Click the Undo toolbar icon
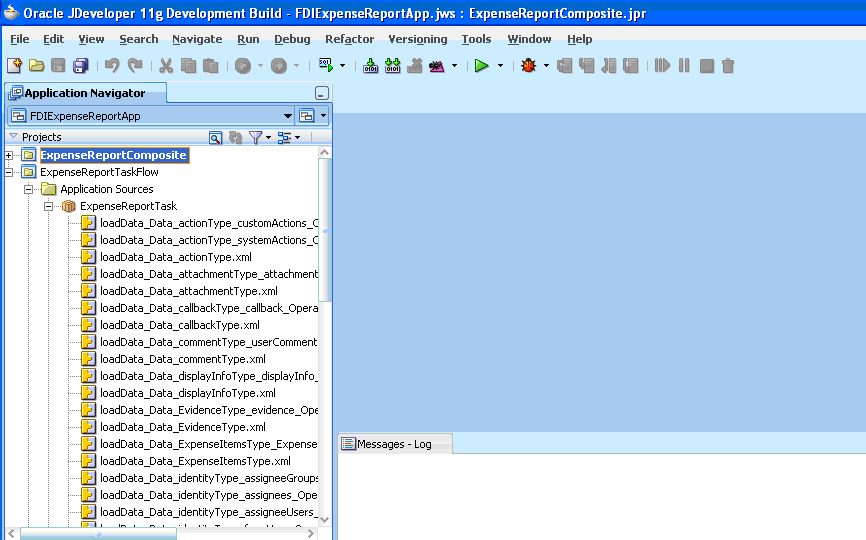 (x=112, y=66)
